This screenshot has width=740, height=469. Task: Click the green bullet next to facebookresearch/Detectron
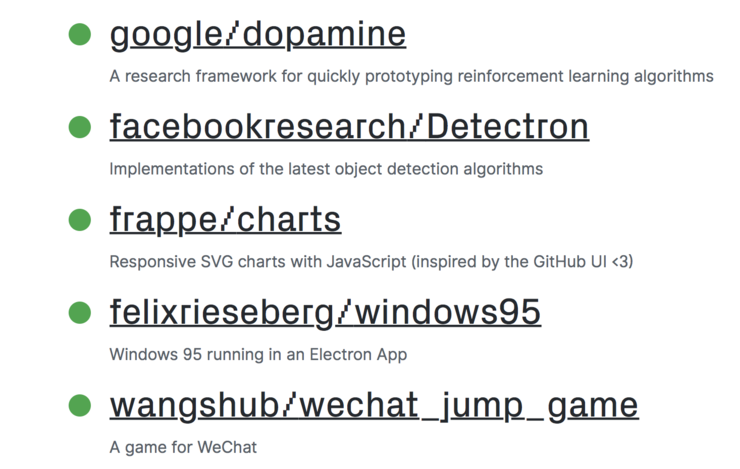point(79,127)
